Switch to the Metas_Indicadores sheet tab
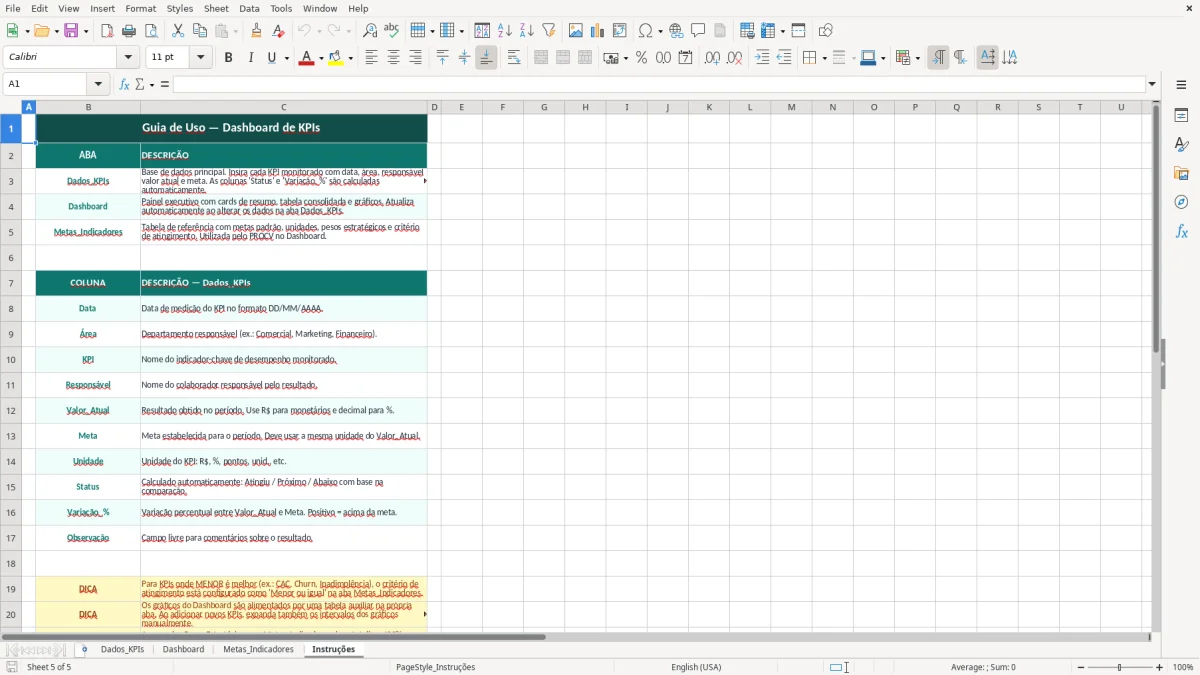 (258, 649)
